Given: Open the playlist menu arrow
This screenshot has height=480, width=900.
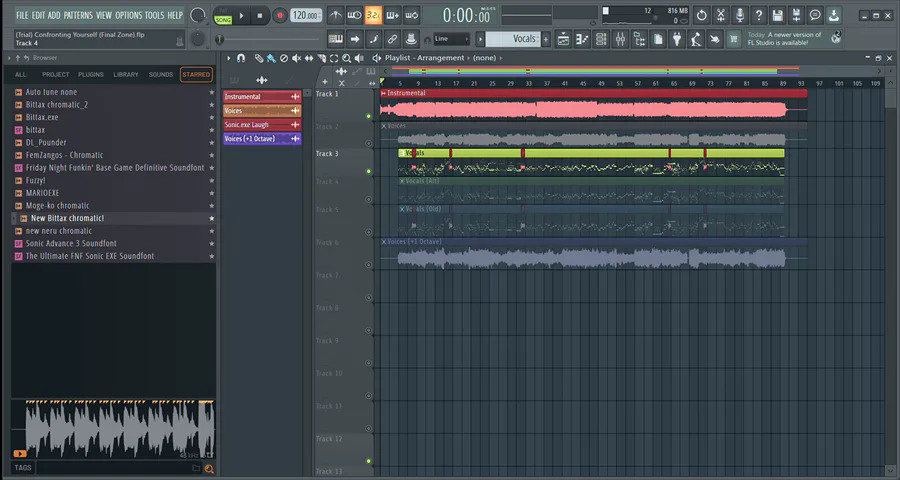Looking at the screenshot, I should pyautogui.click(x=228, y=58).
